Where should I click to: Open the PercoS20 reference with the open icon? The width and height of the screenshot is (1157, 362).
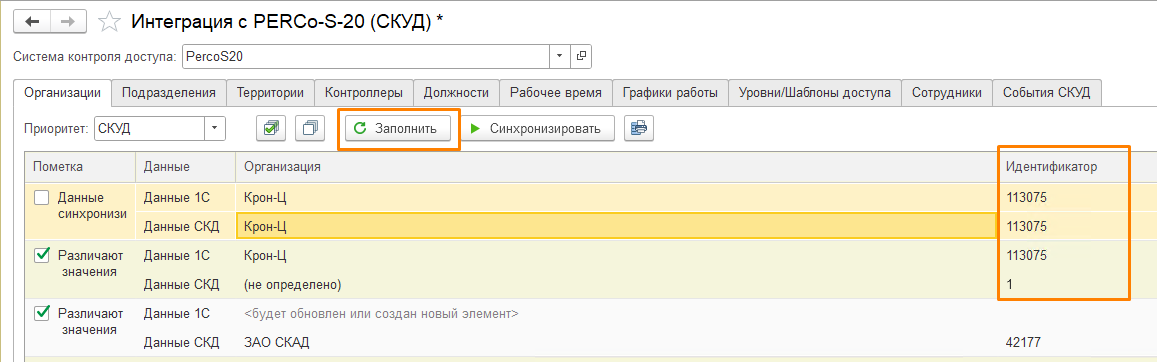click(x=581, y=56)
